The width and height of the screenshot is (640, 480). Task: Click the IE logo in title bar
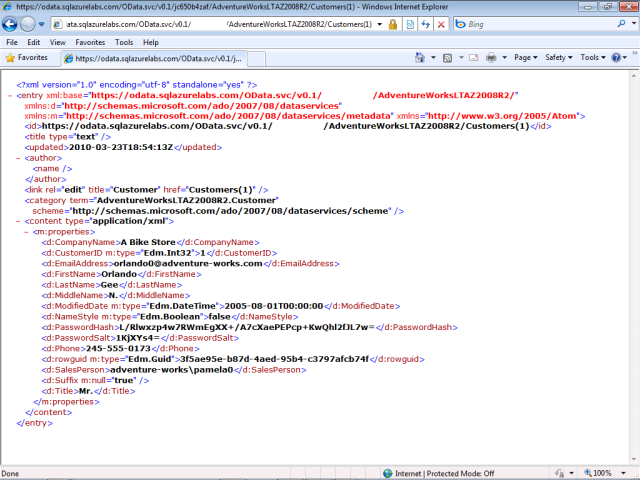click(x=7, y=7)
